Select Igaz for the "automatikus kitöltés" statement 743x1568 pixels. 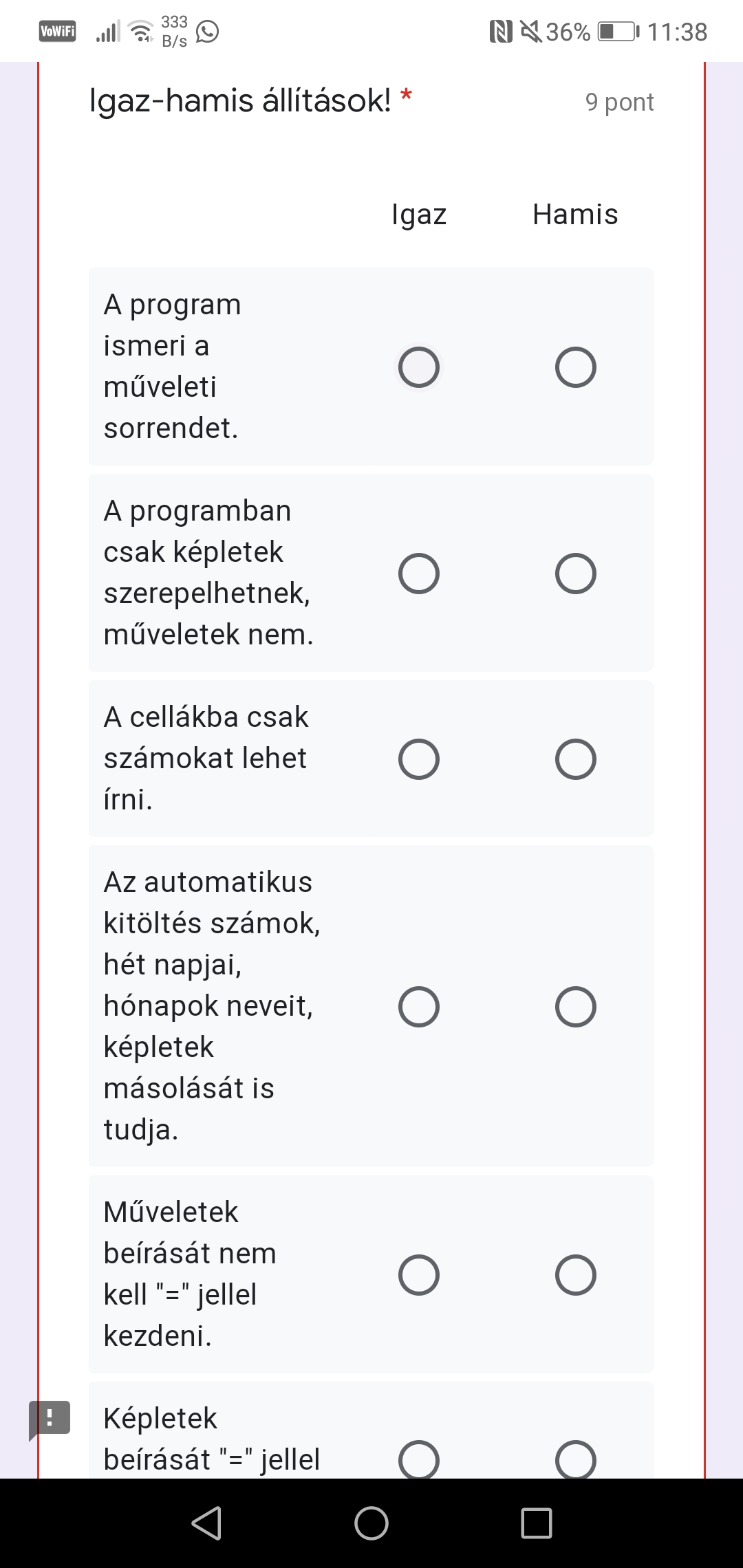pyautogui.click(x=419, y=1007)
